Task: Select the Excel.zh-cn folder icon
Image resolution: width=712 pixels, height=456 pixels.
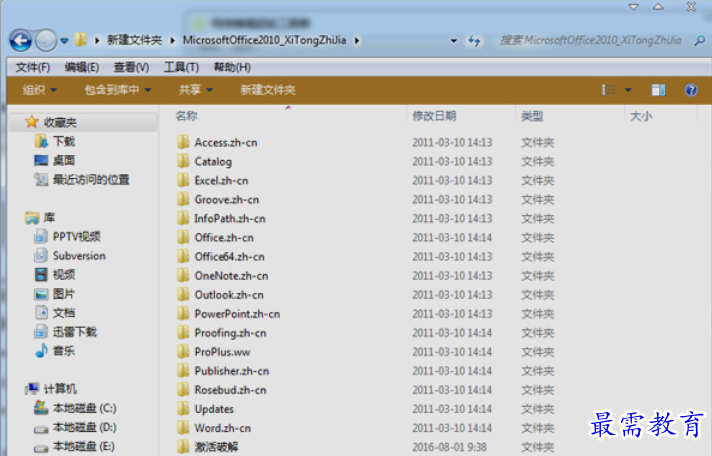Action: click(x=183, y=180)
